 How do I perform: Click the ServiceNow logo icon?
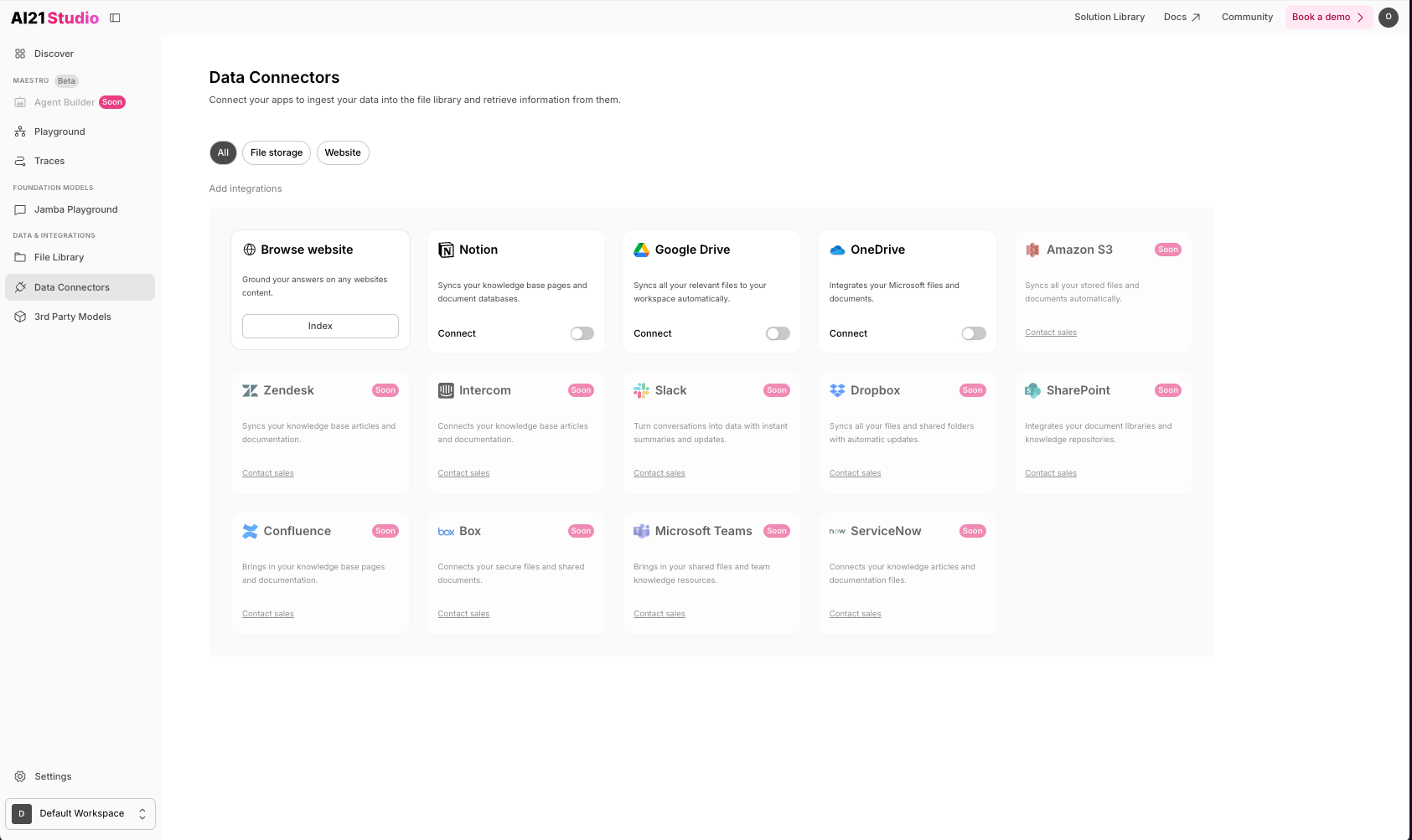837,531
